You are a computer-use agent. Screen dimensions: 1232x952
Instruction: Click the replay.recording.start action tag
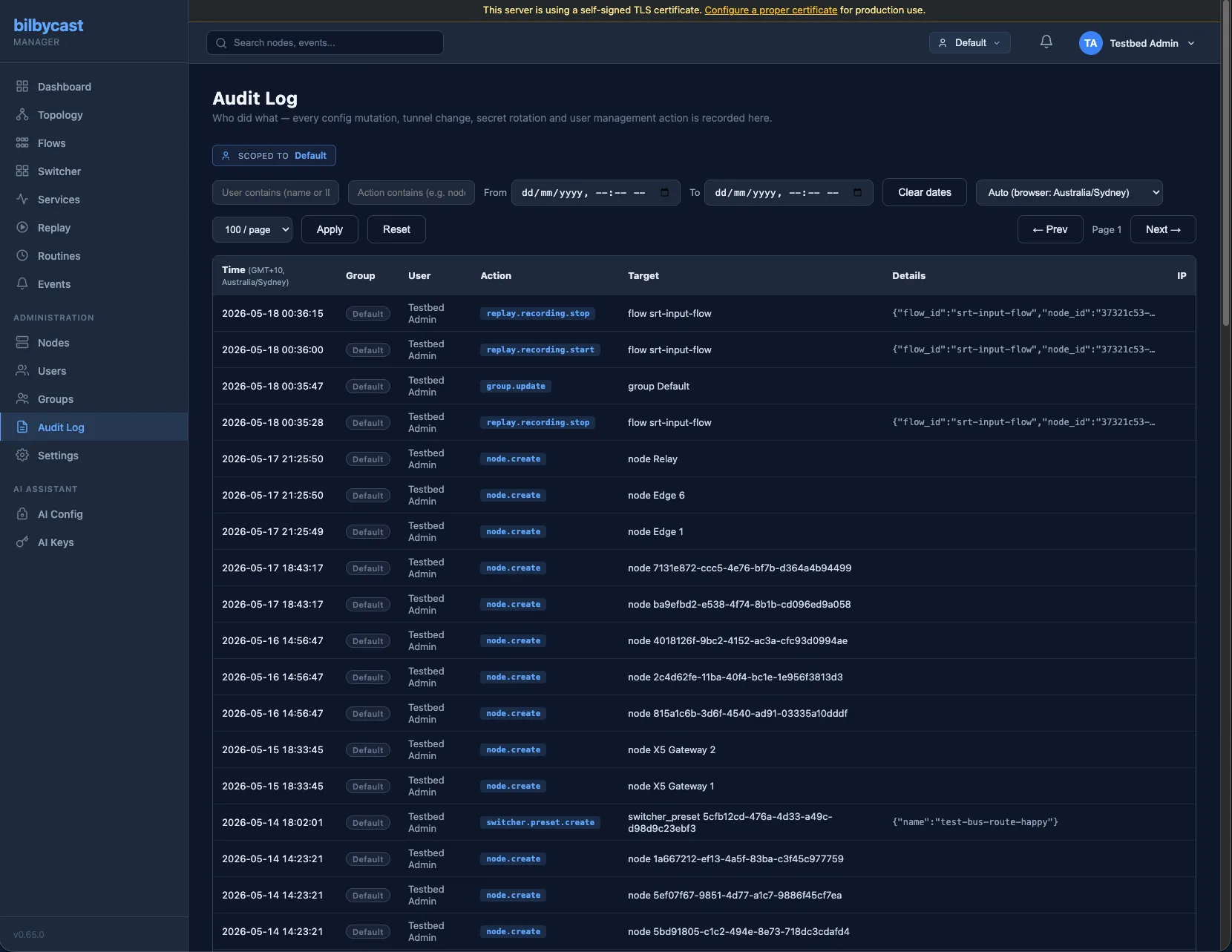(540, 350)
